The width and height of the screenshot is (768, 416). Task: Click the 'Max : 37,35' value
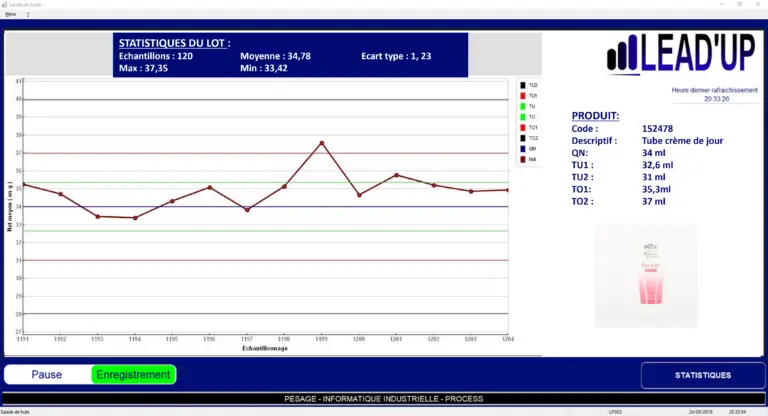click(143, 68)
